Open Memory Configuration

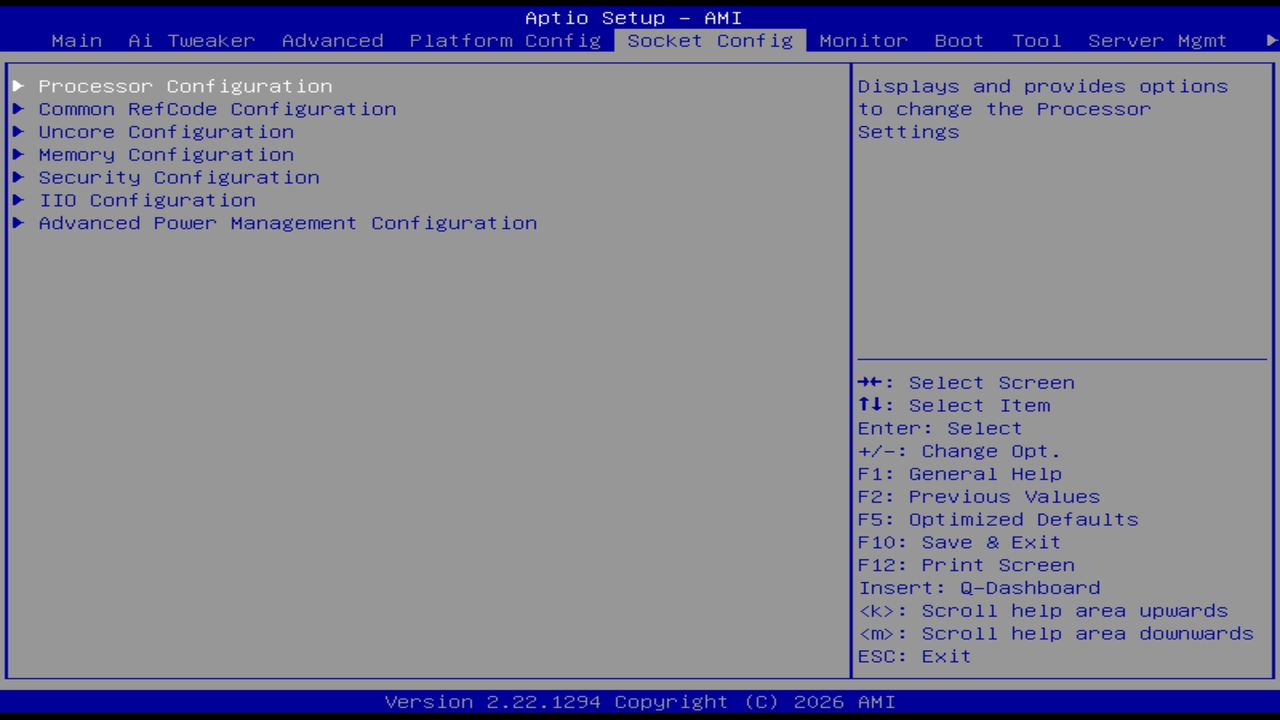coord(166,155)
